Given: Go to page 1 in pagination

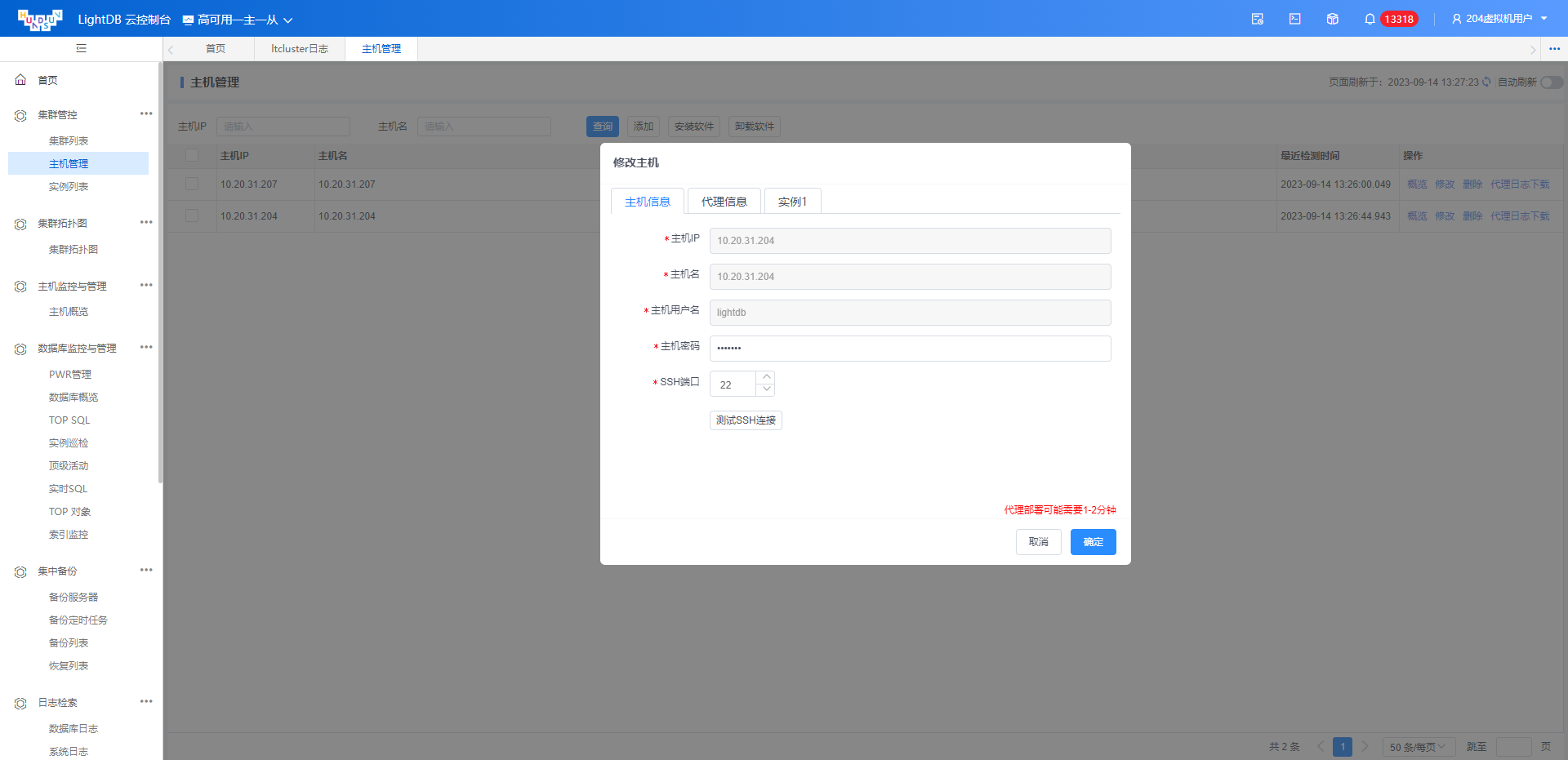Looking at the screenshot, I should (x=1343, y=747).
